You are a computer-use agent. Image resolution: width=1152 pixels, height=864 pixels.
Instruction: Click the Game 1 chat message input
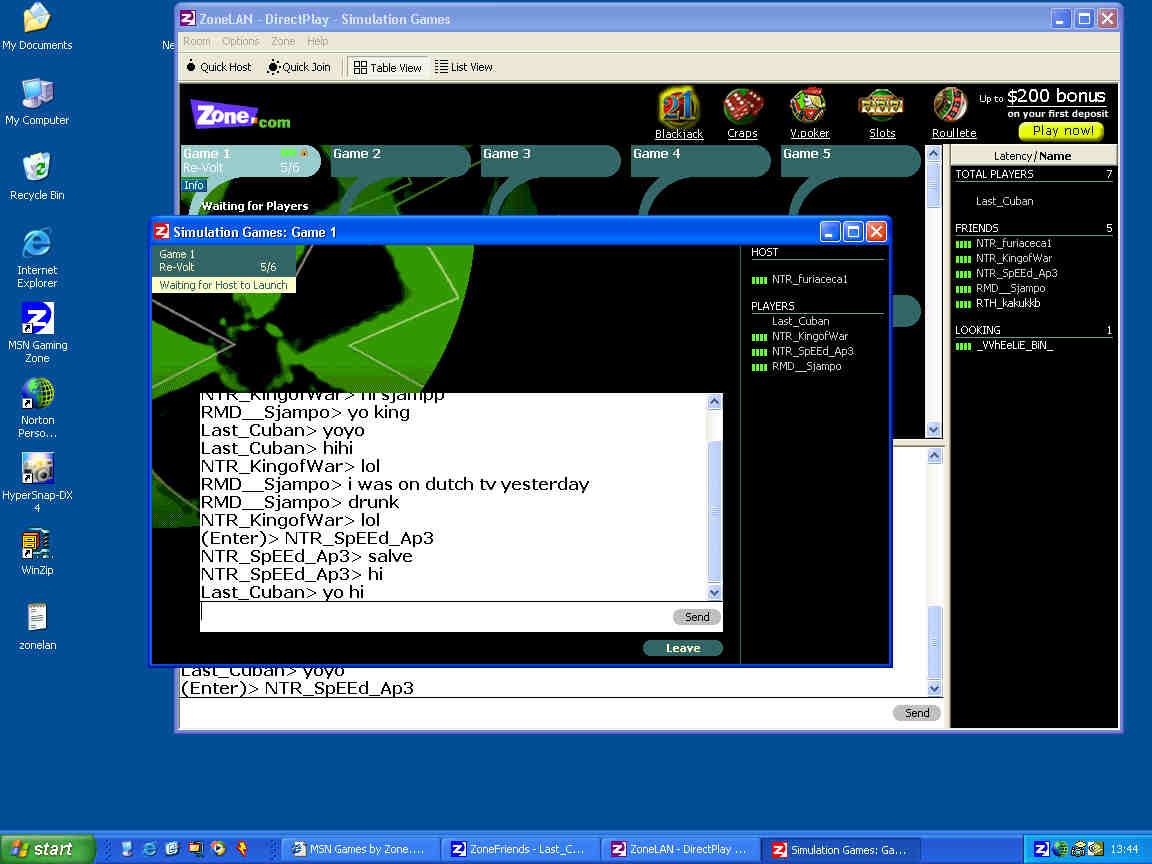pyautogui.click(x=435, y=617)
